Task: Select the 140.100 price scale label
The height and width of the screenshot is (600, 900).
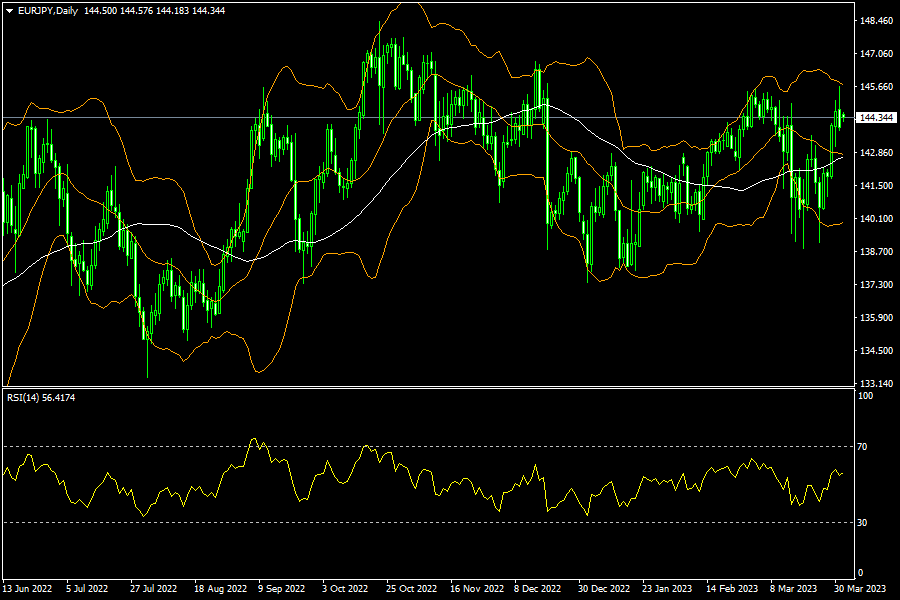Action: (876, 219)
